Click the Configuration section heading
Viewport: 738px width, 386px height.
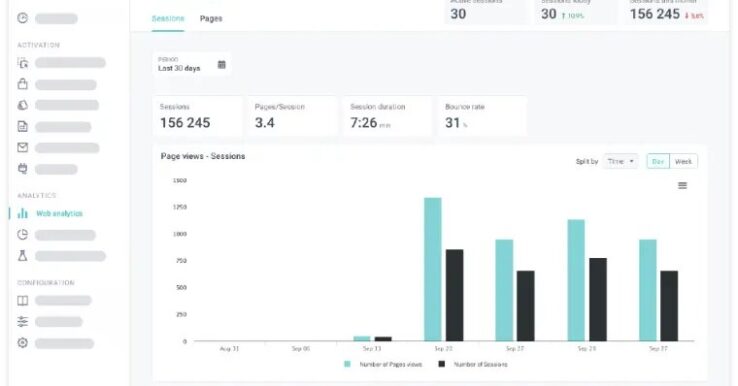[x=46, y=283]
